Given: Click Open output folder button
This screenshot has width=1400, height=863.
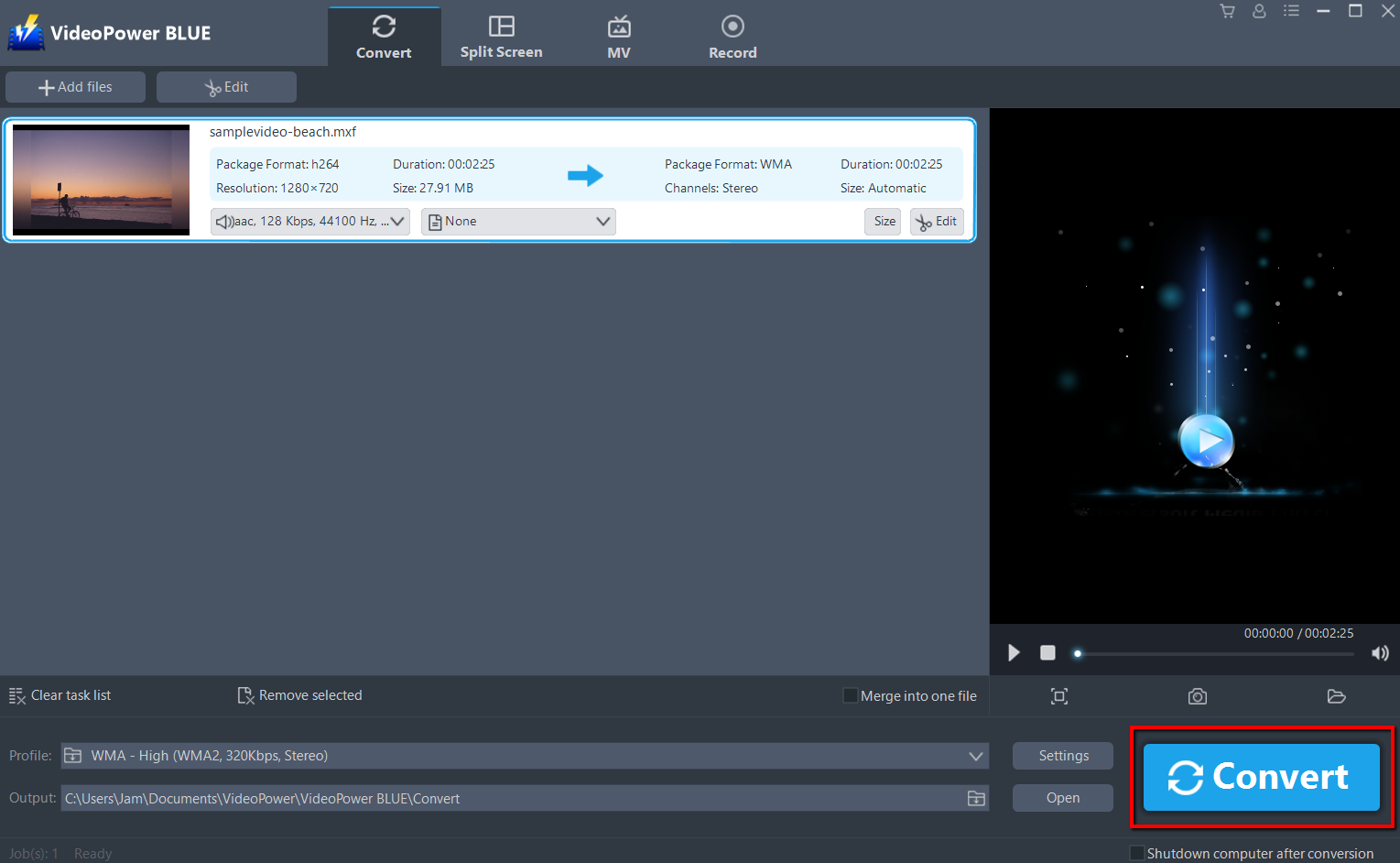Looking at the screenshot, I should coord(1063,798).
